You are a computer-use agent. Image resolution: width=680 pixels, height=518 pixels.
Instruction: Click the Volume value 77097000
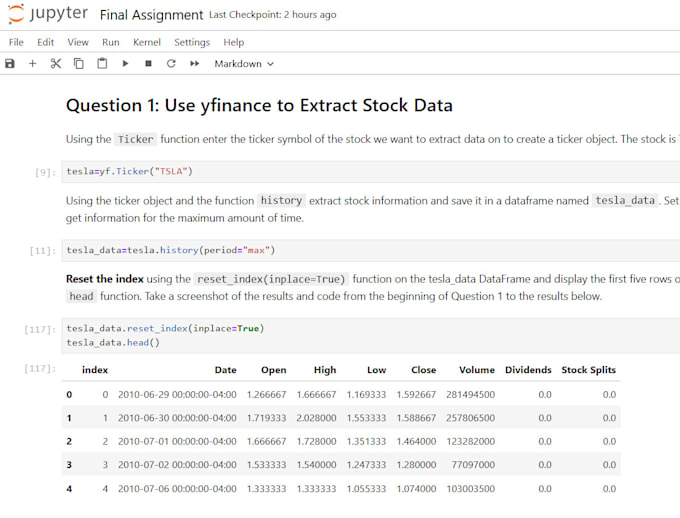pos(473,465)
